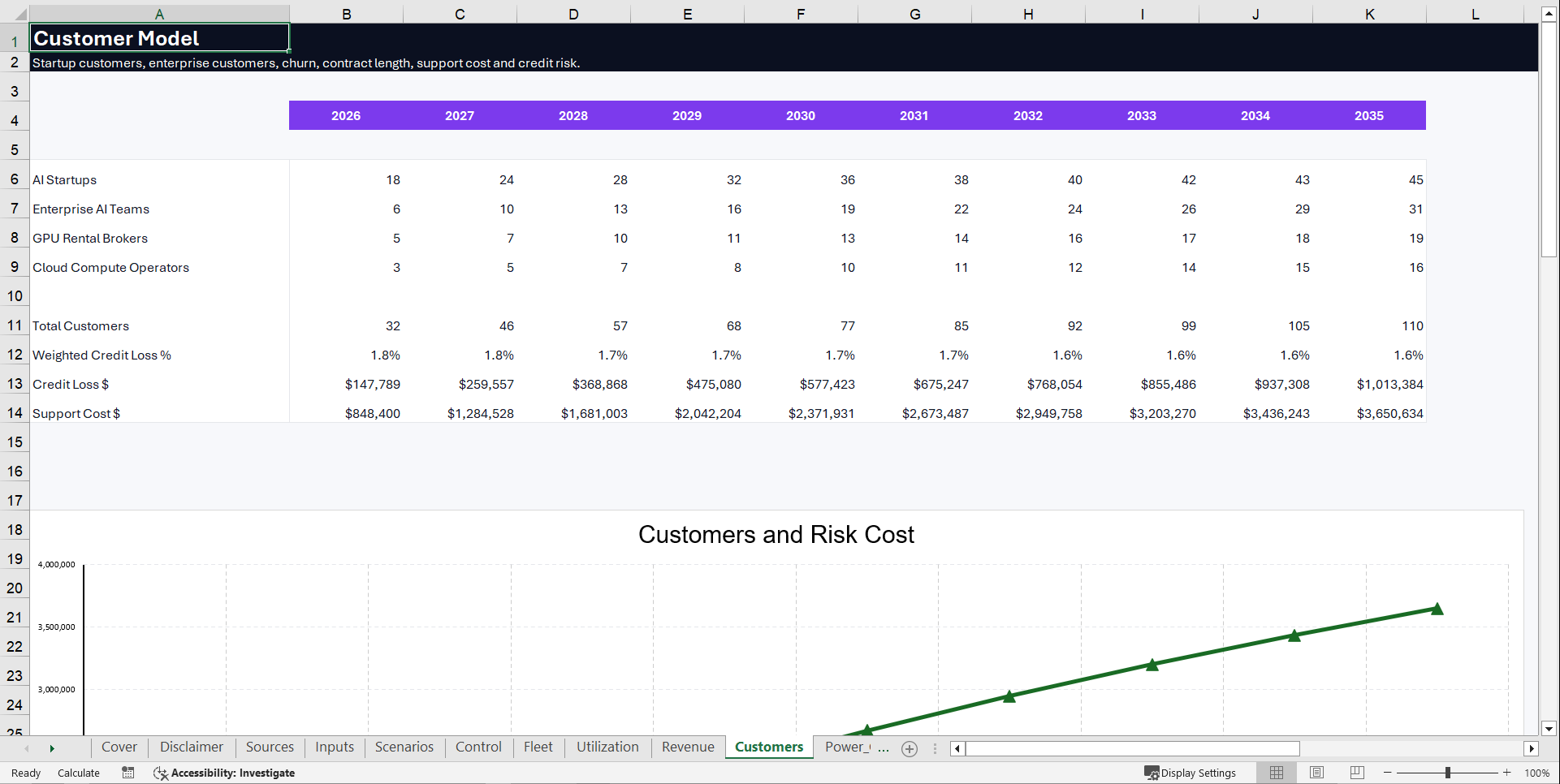
Task: Switch to Page Layout view
Action: (x=1316, y=773)
